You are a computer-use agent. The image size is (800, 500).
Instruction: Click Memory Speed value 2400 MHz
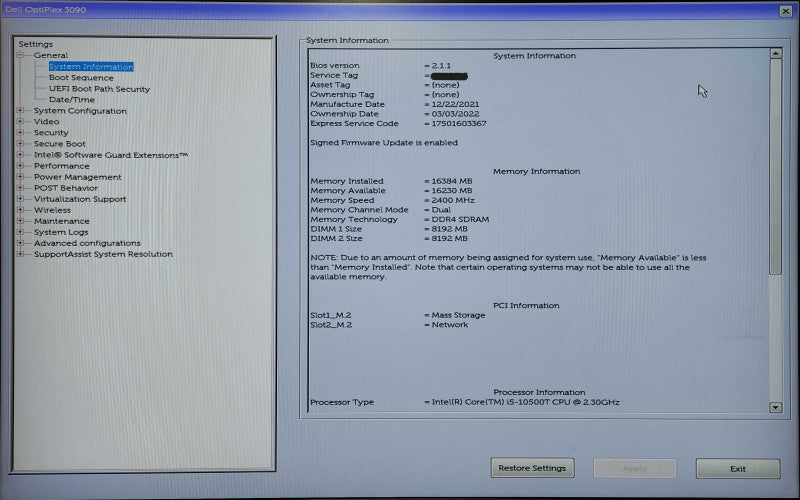click(x=453, y=201)
